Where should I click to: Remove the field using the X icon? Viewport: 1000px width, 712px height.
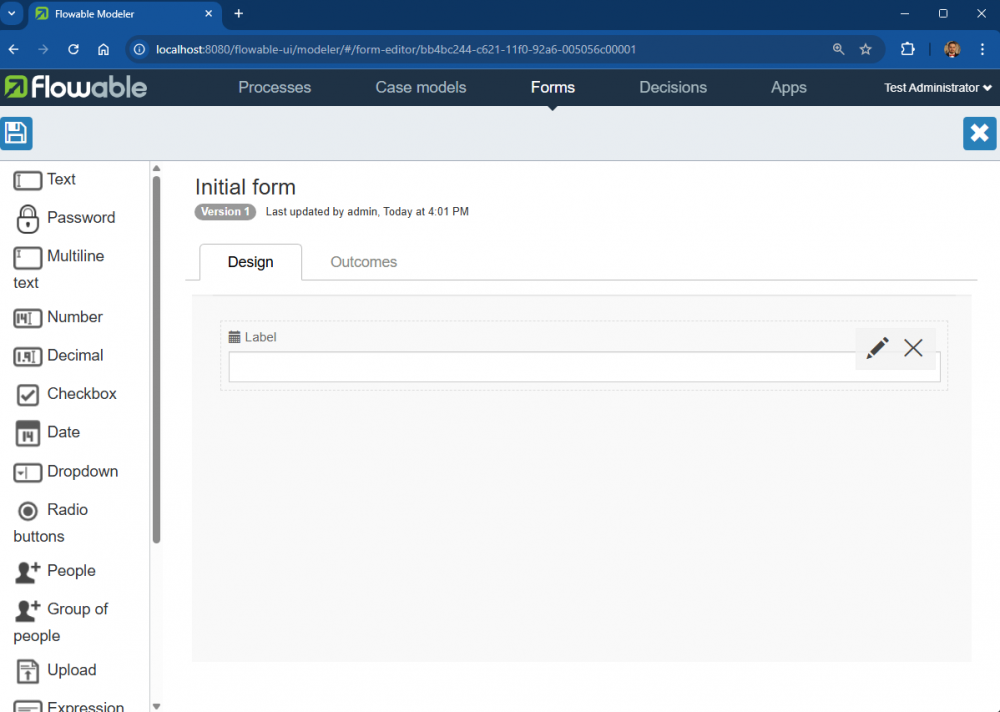tap(913, 348)
